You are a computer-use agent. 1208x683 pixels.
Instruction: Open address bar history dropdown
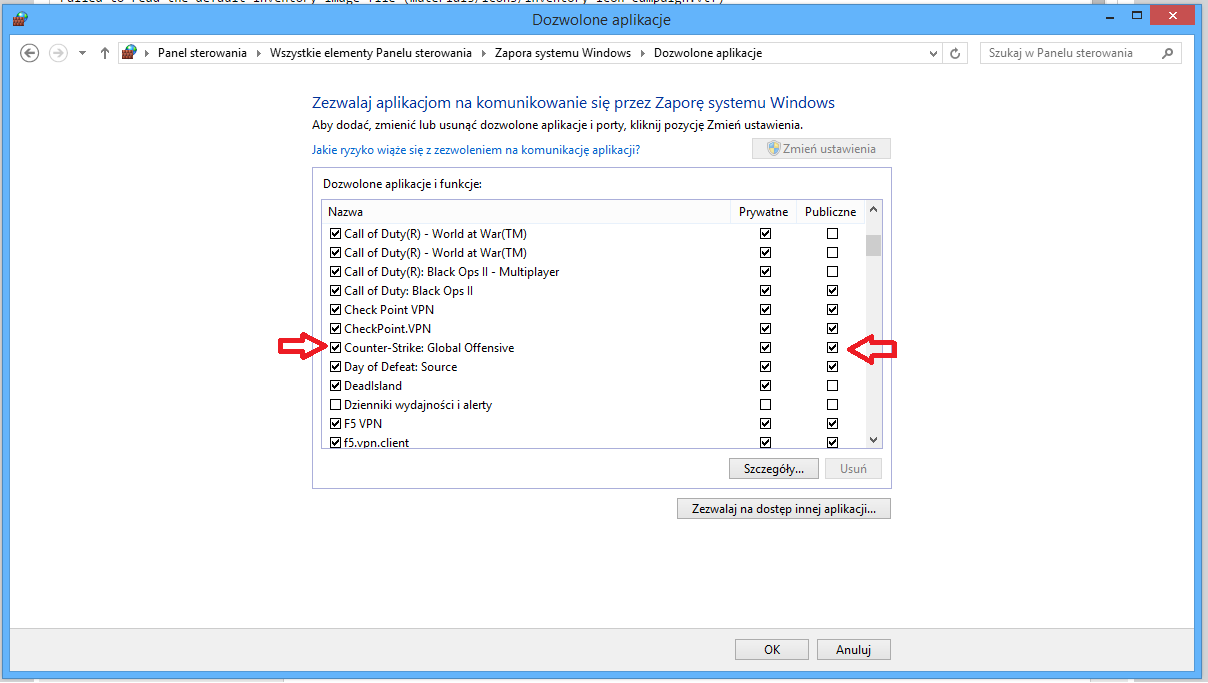pos(934,53)
